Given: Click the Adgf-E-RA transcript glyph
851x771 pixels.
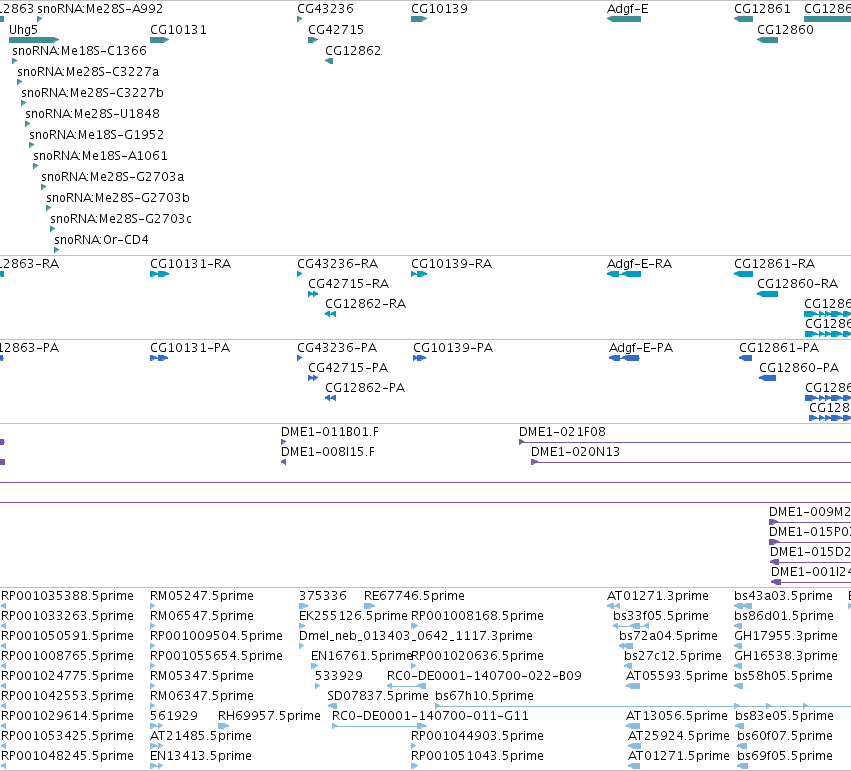Looking at the screenshot, I should click(624, 274).
